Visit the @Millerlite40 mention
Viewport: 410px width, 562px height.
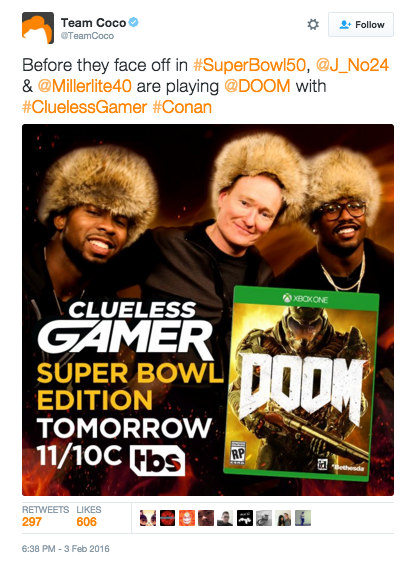85,86
